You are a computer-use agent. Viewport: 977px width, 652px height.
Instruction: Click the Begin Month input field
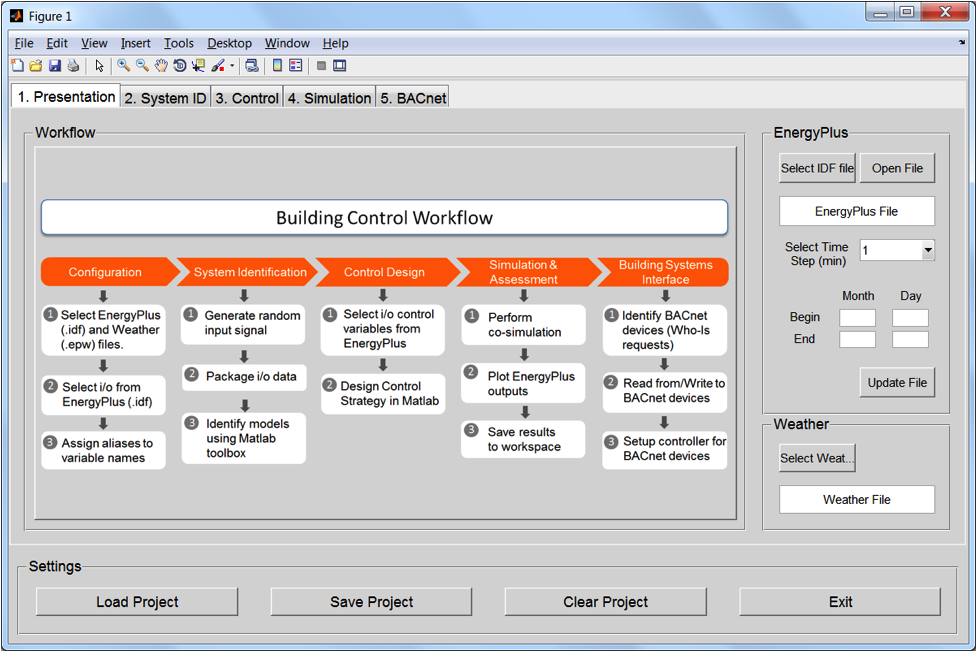(x=857, y=318)
